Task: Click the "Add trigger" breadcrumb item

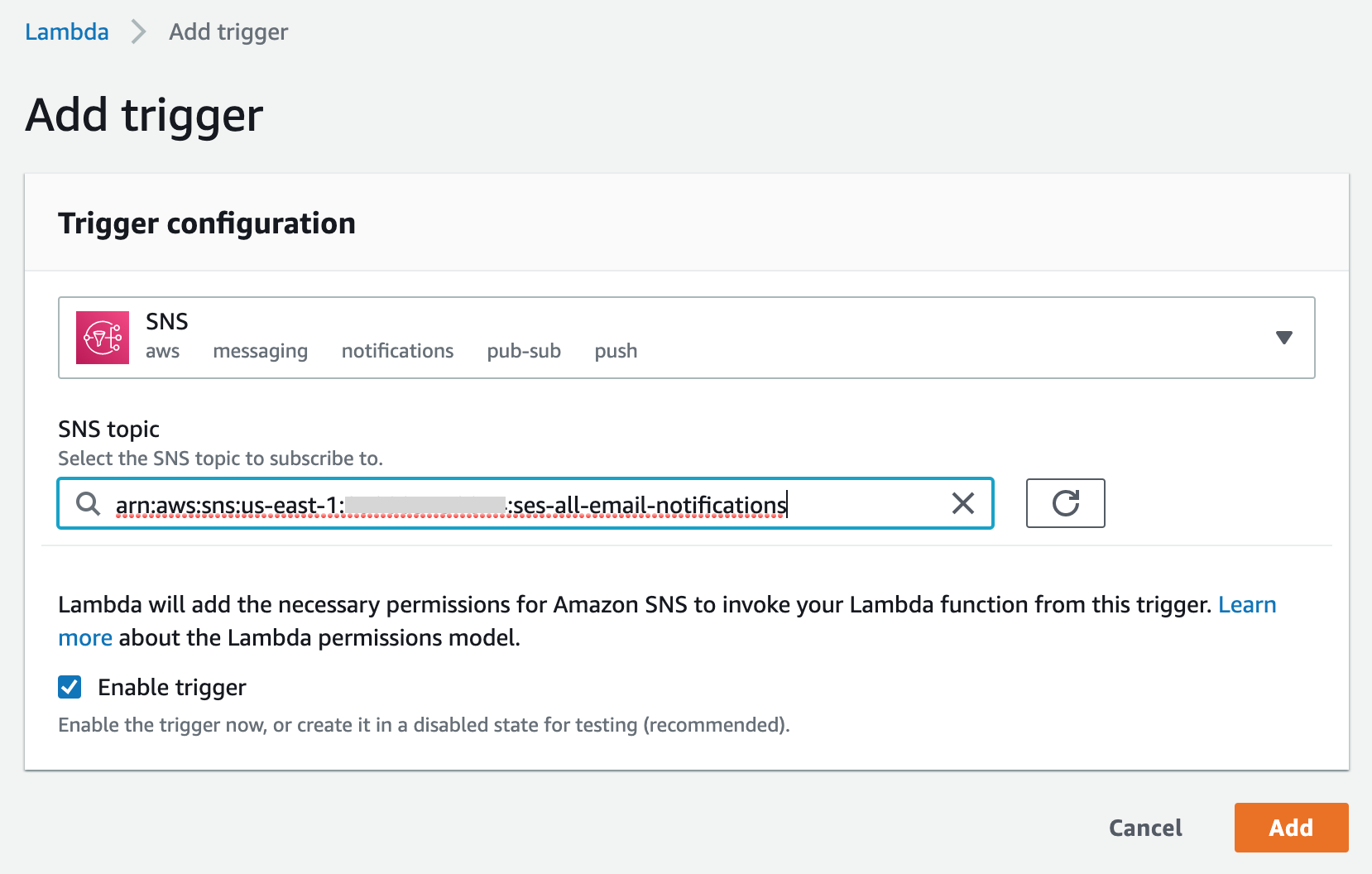Action: (x=228, y=32)
